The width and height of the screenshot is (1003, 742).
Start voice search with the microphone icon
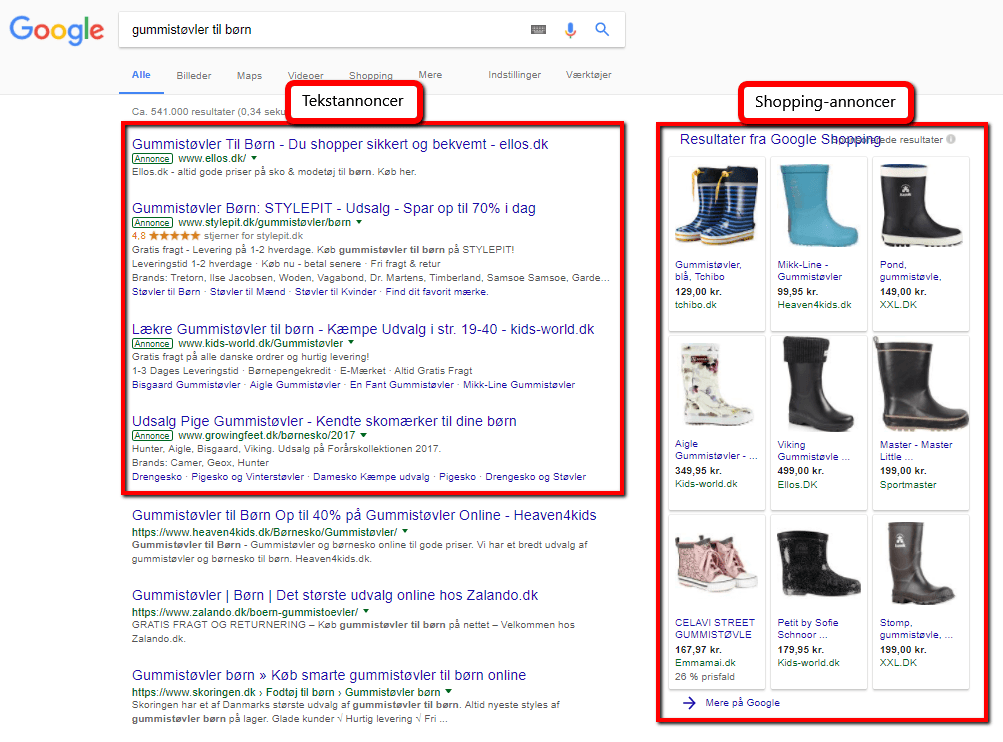(x=570, y=29)
